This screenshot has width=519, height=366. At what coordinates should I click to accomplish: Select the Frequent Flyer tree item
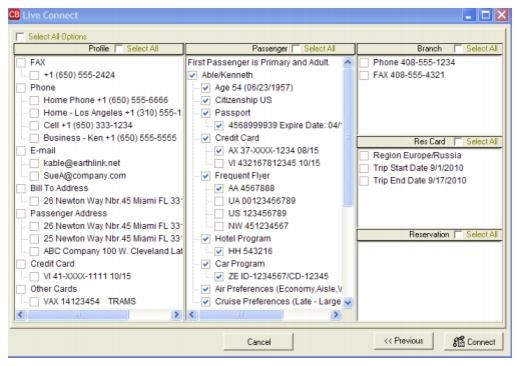point(242,176)
